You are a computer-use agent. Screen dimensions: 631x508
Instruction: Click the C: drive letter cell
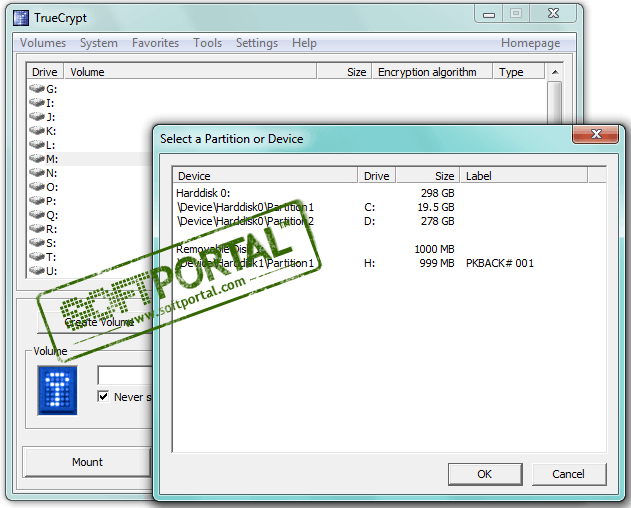click(x=369, y=207)
